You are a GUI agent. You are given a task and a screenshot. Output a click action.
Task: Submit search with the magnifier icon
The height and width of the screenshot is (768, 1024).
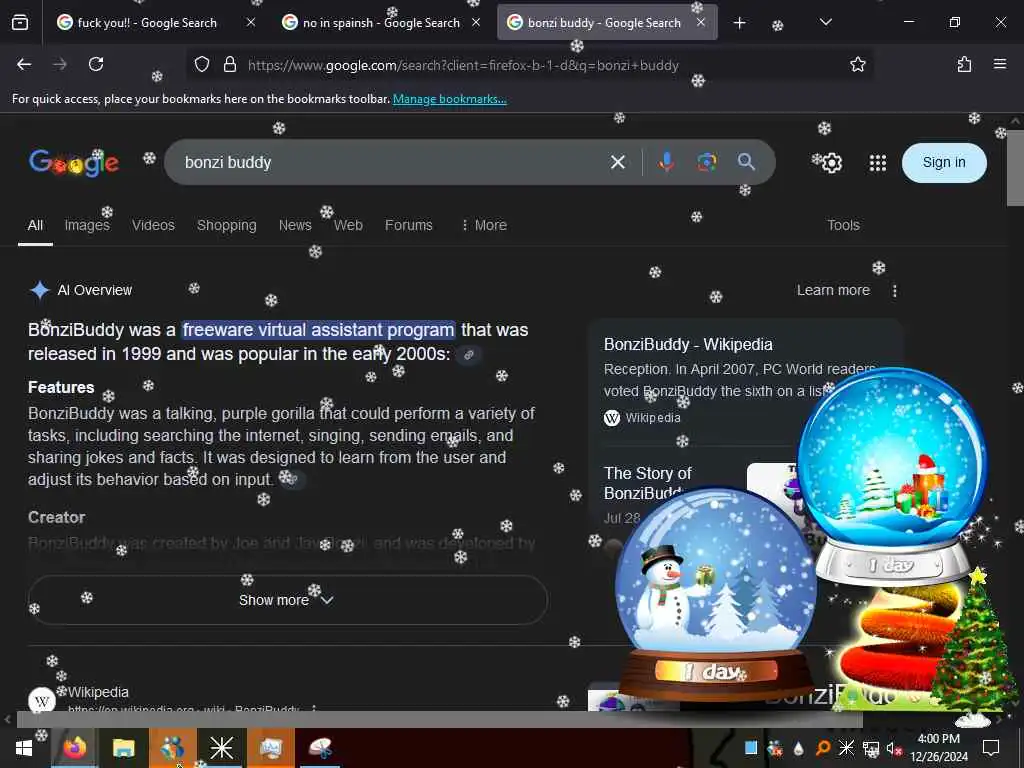(x=746, y=162)
